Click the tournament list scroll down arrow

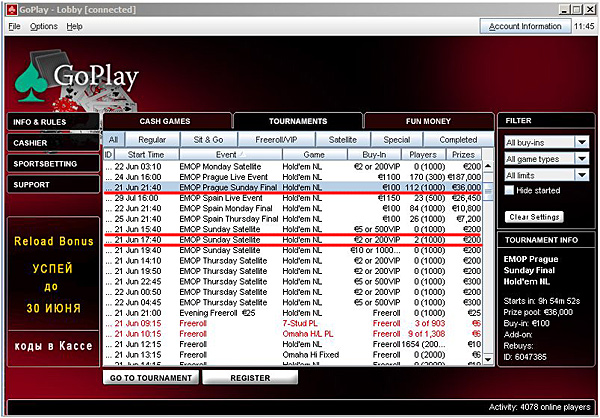pos(488,359)
